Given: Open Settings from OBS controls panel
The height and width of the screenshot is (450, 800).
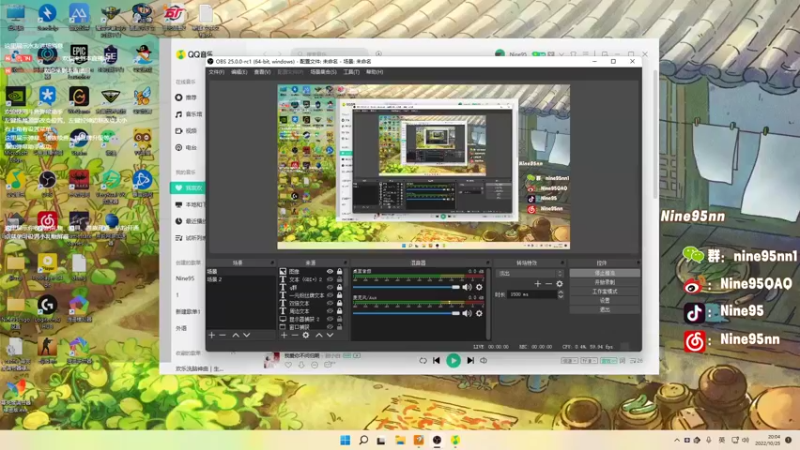Looking at the screenshot, I should point(605,301).
